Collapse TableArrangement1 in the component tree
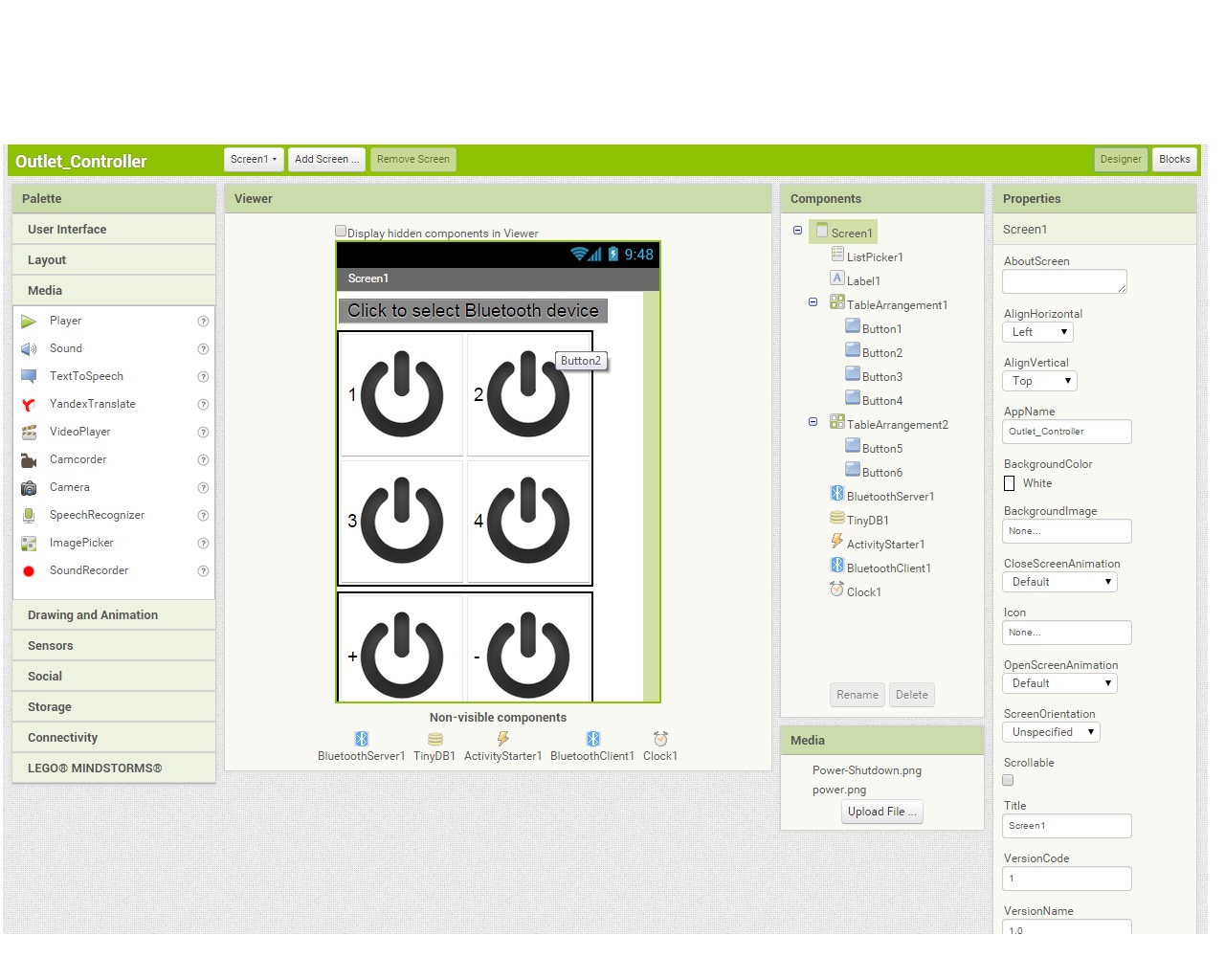 (813, 302)
